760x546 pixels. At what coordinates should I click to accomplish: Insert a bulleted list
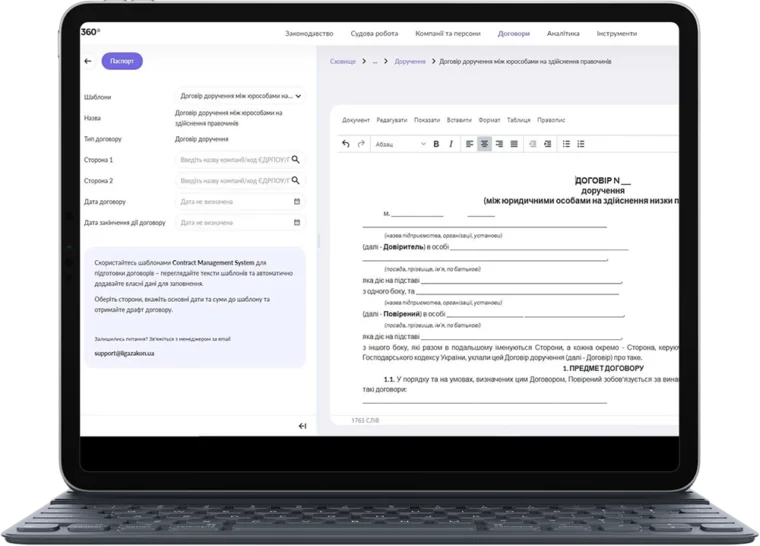coord(566,144)
